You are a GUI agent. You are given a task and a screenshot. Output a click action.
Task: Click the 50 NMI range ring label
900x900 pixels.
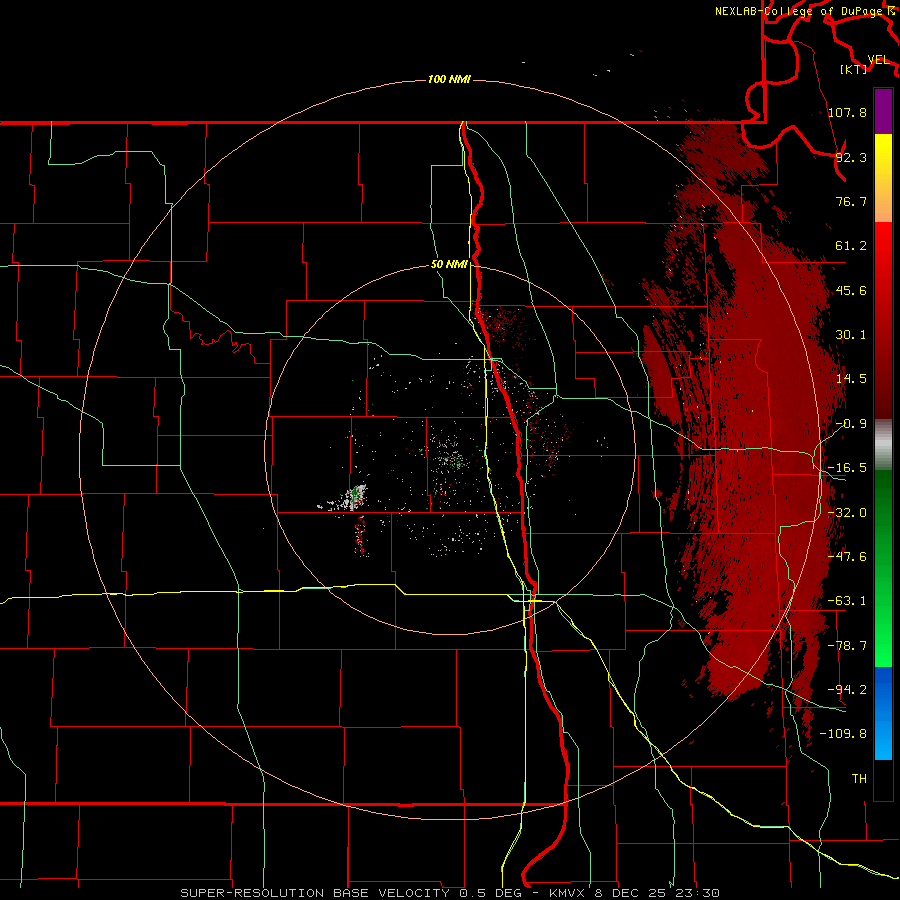tap(449, 265)
